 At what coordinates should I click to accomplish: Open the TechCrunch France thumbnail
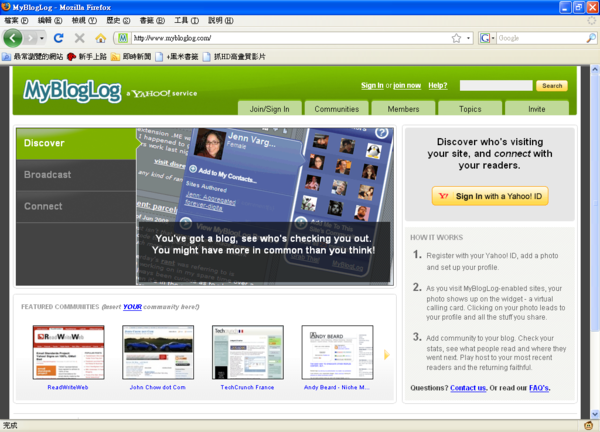(248, 352)
